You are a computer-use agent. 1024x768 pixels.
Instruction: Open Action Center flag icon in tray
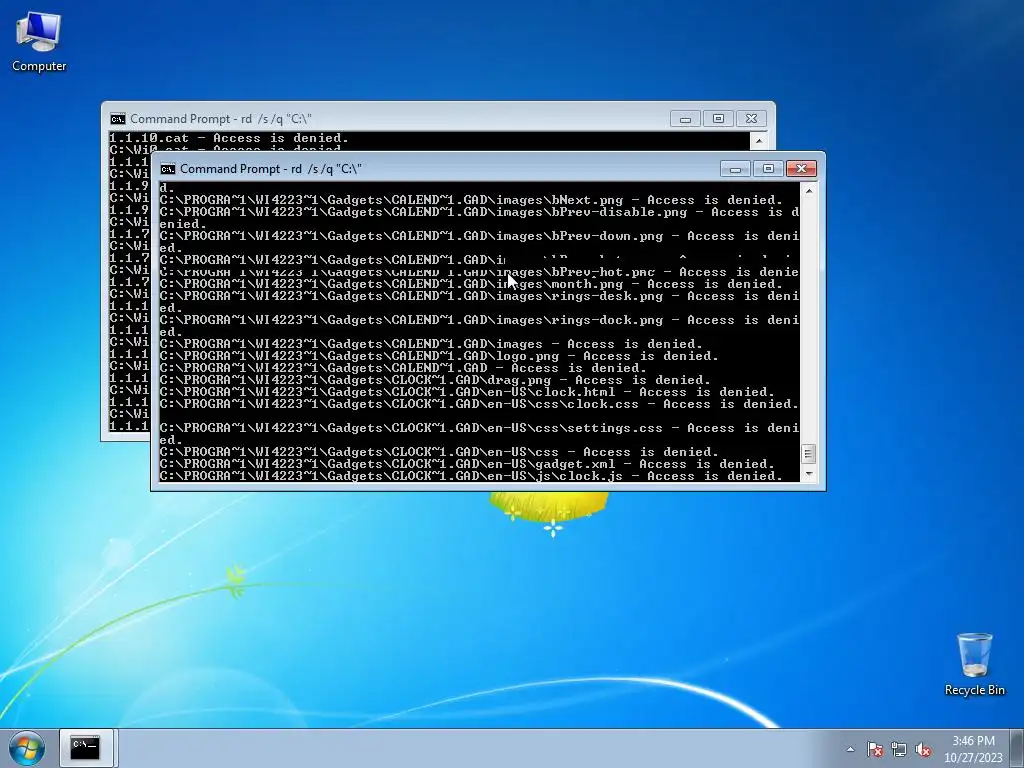[x=875, y=749]
